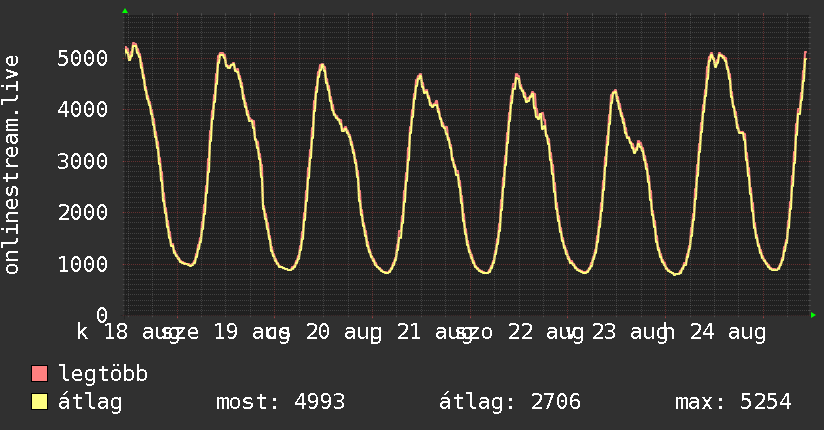Click the 24 aug date label

[728, 332]
